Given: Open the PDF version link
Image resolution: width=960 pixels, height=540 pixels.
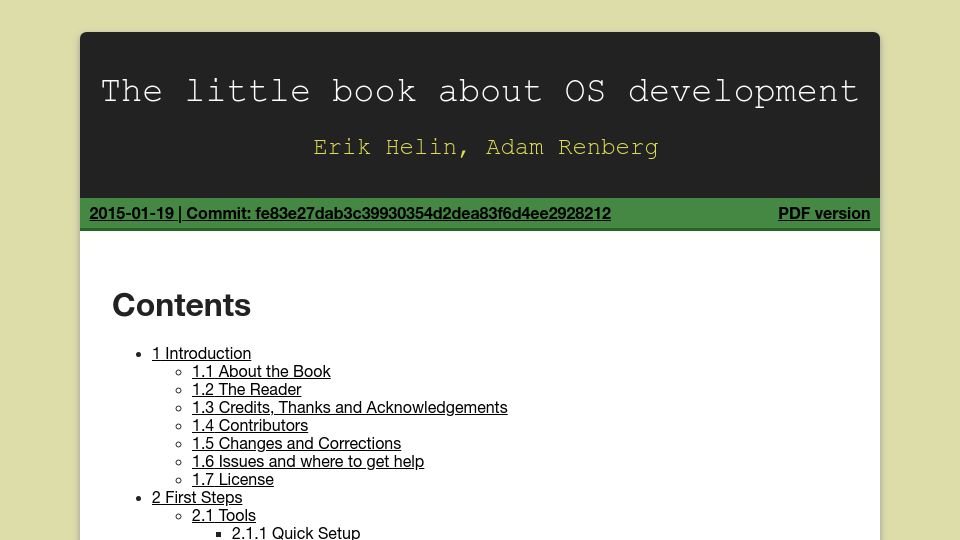Looking at the screenshot, I should tap(823, 214).
